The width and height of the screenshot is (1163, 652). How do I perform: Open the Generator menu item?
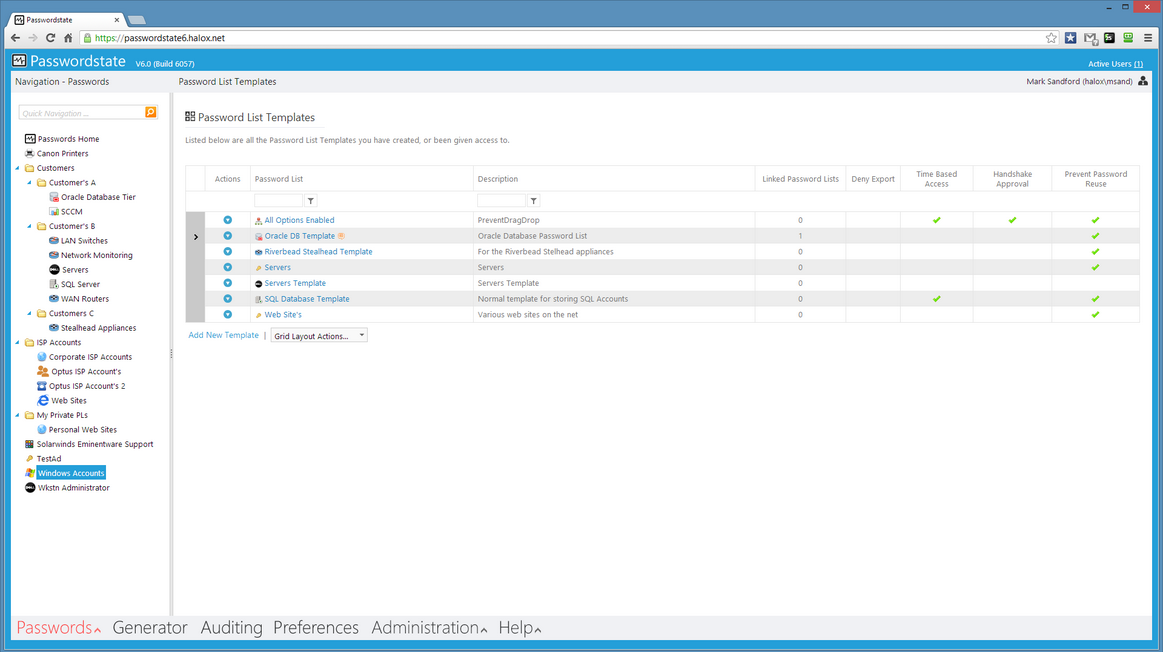tap(150, 628)
